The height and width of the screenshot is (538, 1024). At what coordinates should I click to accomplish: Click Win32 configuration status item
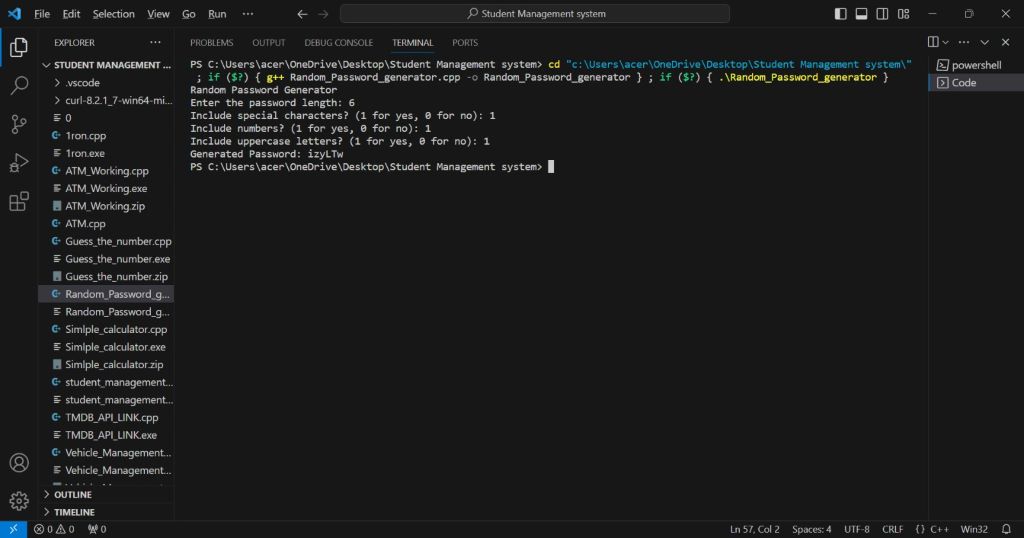pos(974,530)
